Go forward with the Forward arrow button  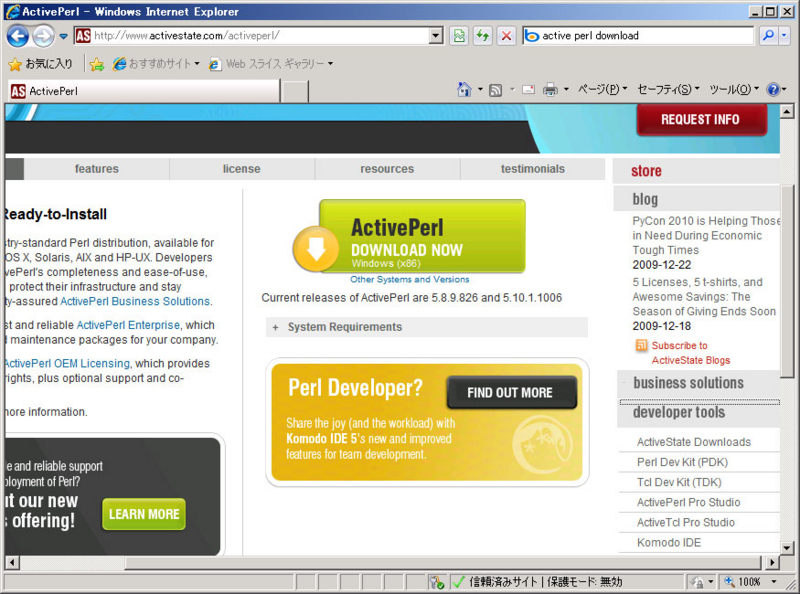pyautogui.click(x=43, y=36)
